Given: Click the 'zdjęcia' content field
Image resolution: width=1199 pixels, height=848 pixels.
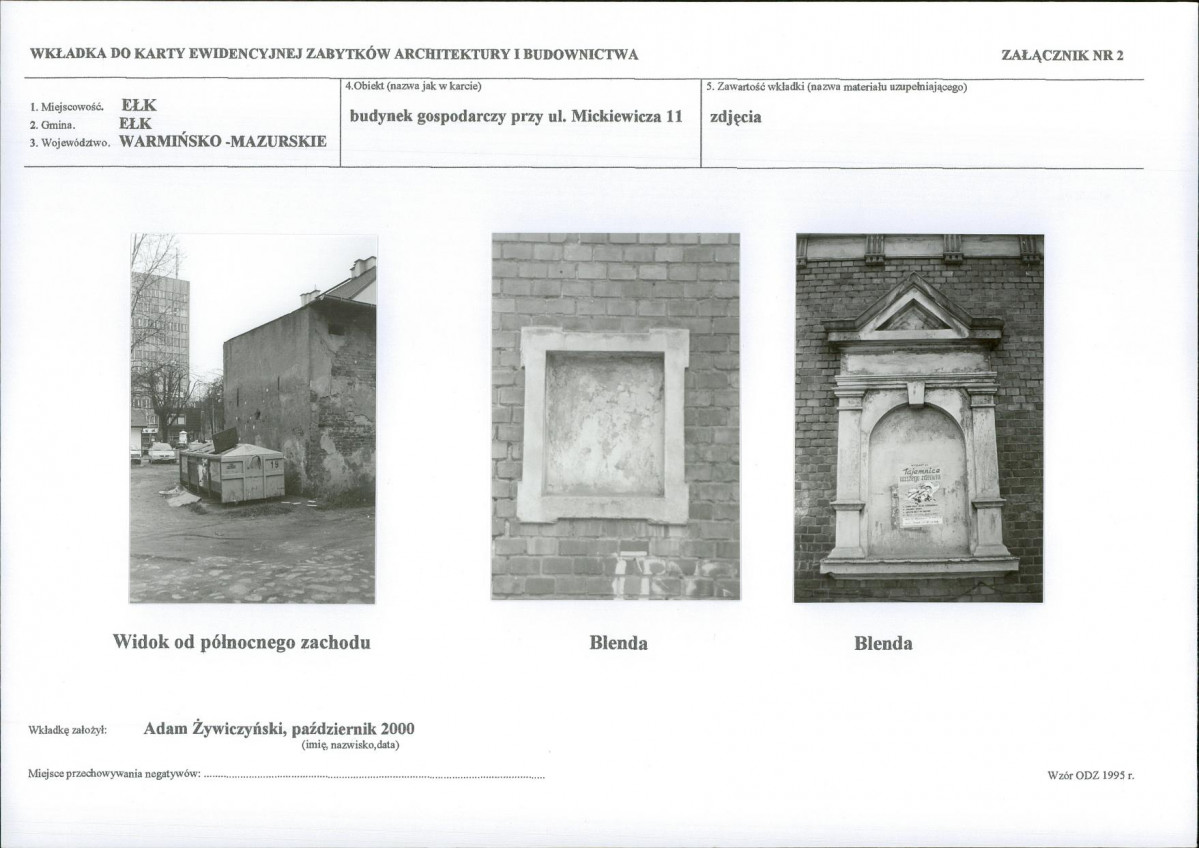Looking at the screenshot, I should pyautogui.click(x=736, y=117).
